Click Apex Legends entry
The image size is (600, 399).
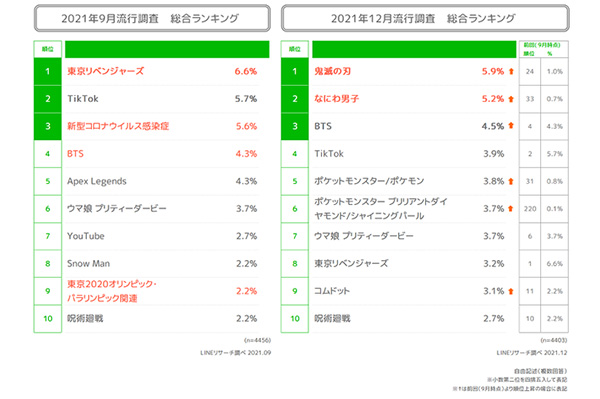click(96, 181)
